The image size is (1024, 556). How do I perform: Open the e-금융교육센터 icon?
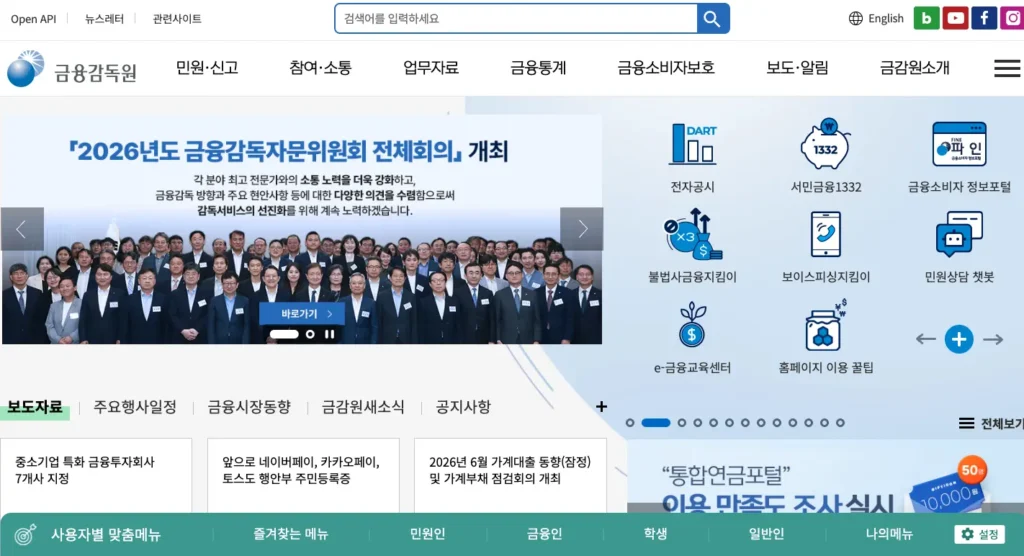point(692,325)
